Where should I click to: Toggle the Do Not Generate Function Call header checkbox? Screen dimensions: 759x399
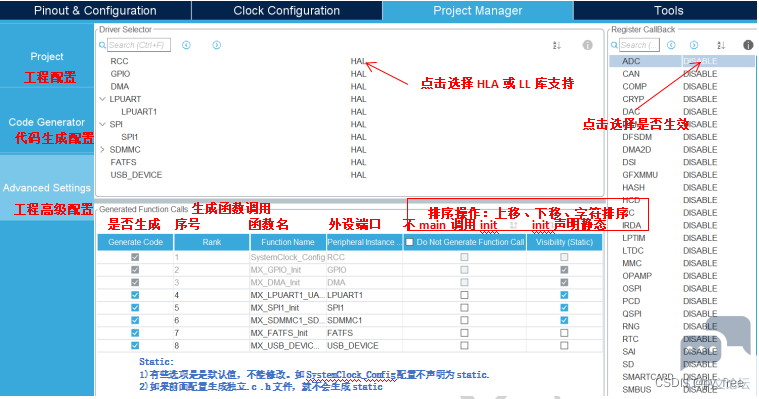[410, 242]
